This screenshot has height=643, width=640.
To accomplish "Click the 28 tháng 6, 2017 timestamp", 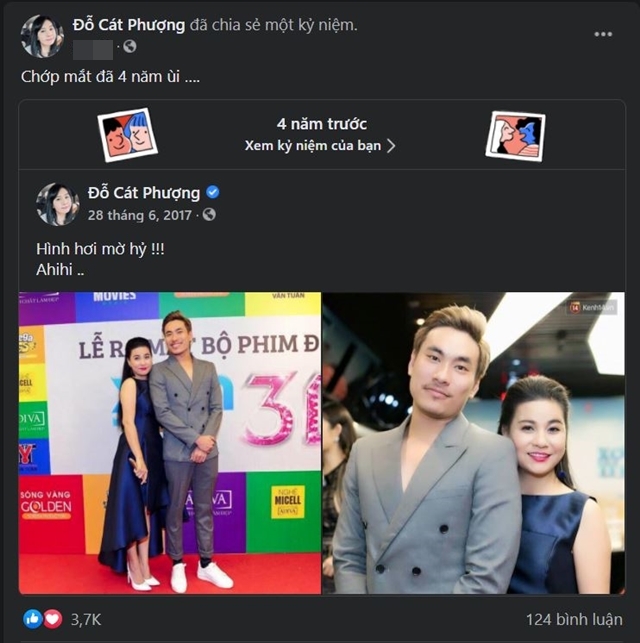I will coord(139,215).
